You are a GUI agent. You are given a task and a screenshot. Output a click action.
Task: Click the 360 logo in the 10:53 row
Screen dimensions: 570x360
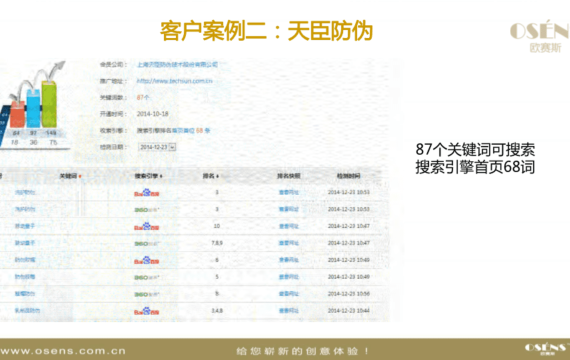[147, 209]
